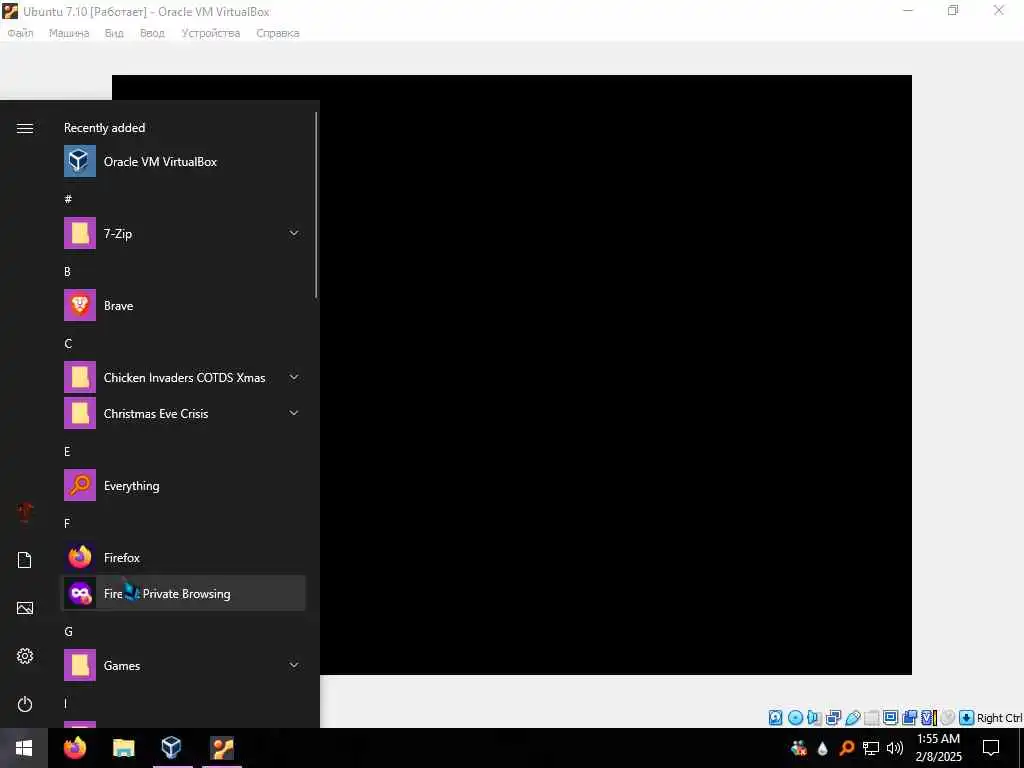Click the G letter group header

(x=68, y=632)
